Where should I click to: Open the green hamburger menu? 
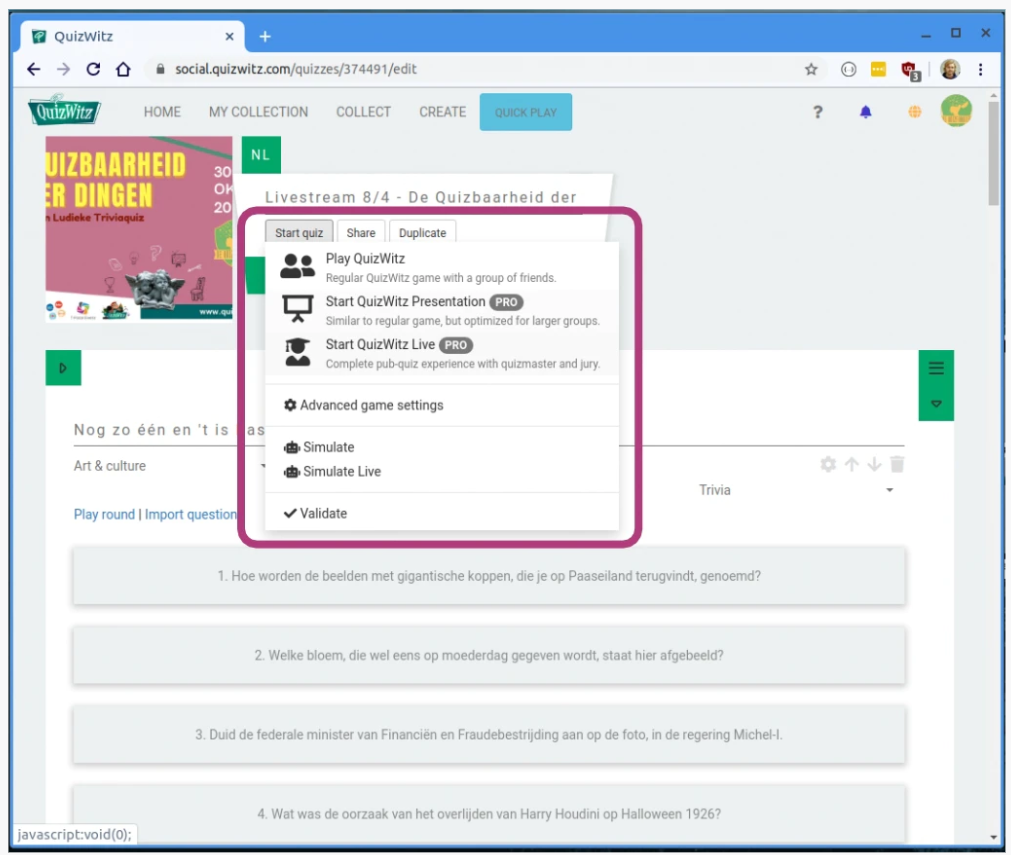[936, 368]
